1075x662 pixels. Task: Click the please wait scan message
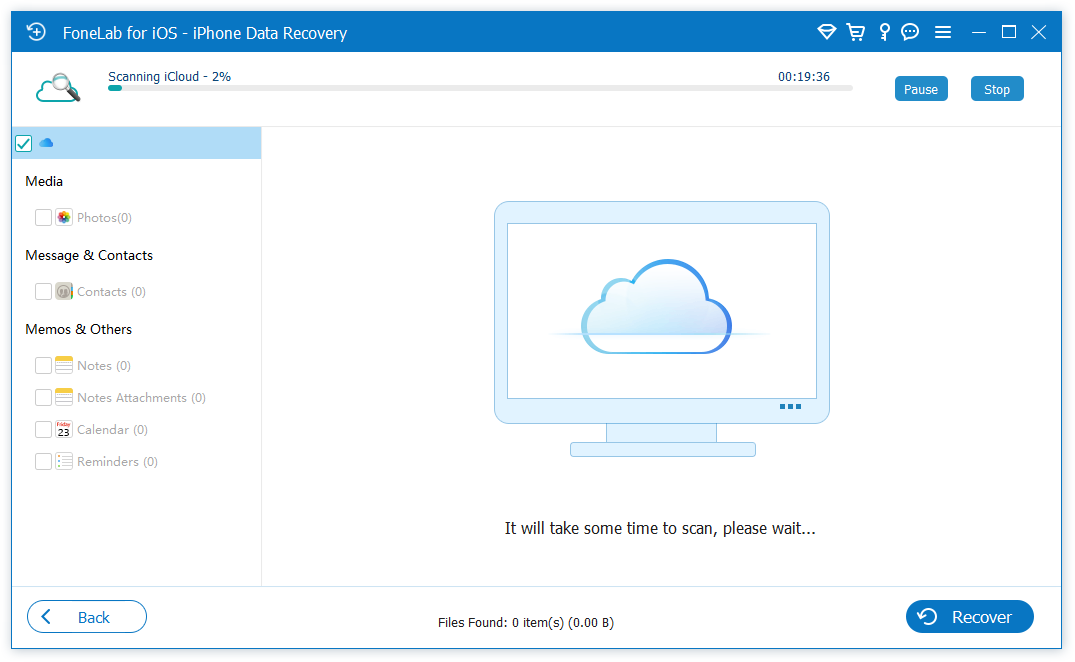pos(660,528)
